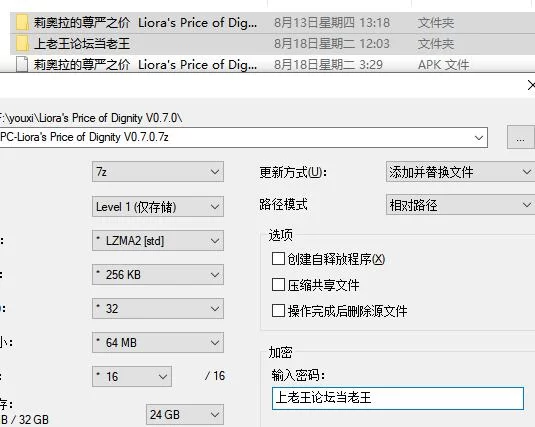535x427 pixels.
Task: Click the 更新方式(U): label
Action: 293,172
